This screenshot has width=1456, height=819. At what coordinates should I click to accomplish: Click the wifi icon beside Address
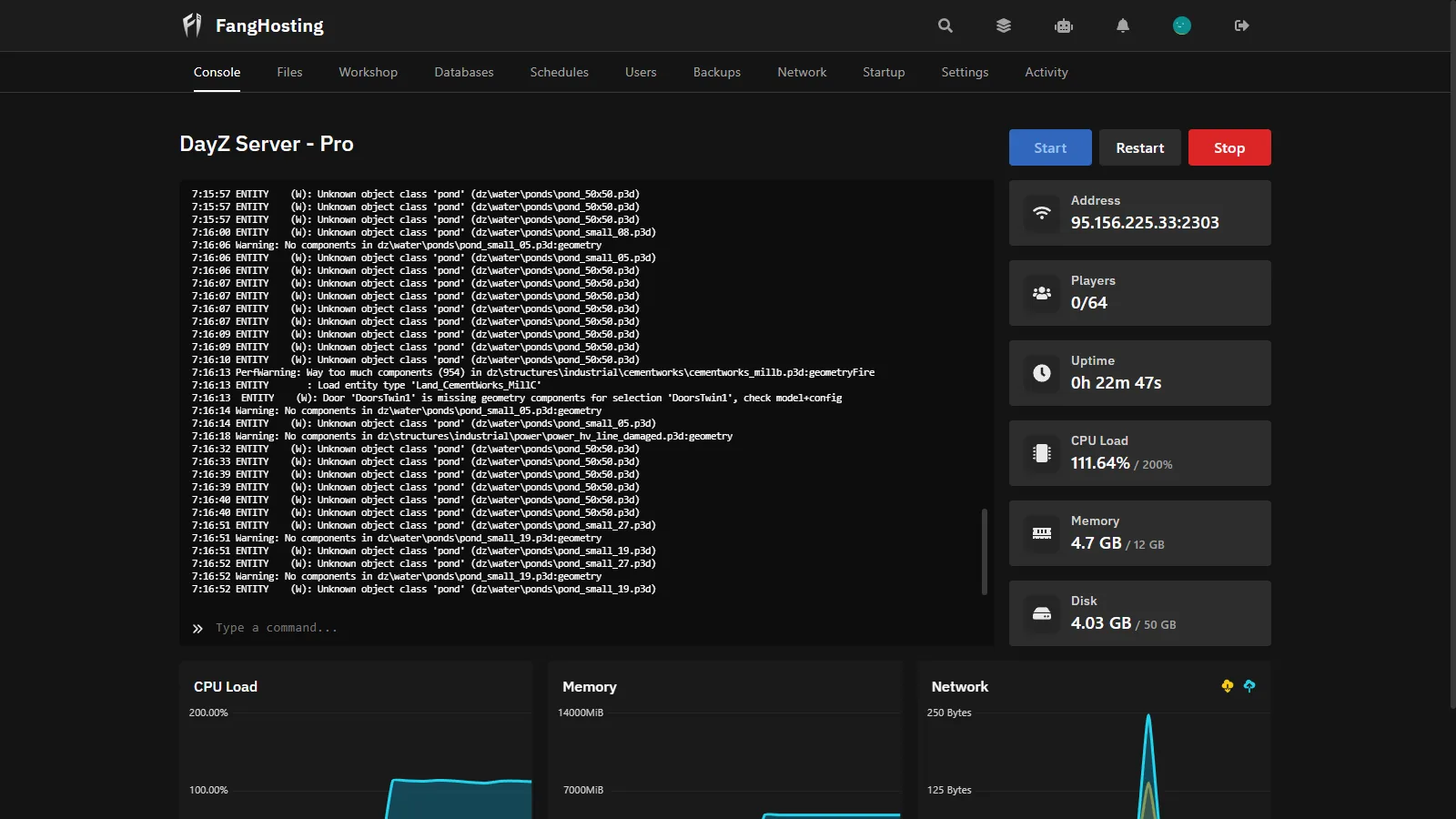point(1042,213)
